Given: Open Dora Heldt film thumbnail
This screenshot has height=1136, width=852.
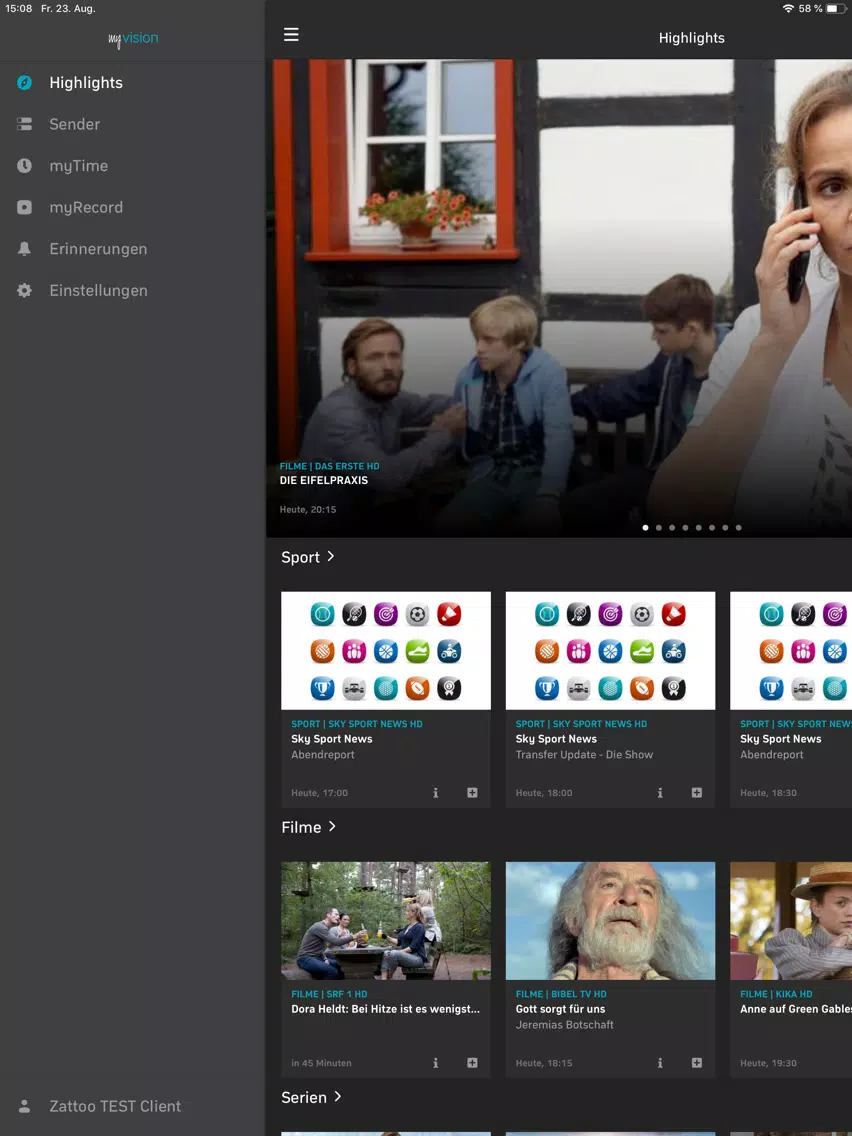Looking at the screenshot, I should click(386, 921).
